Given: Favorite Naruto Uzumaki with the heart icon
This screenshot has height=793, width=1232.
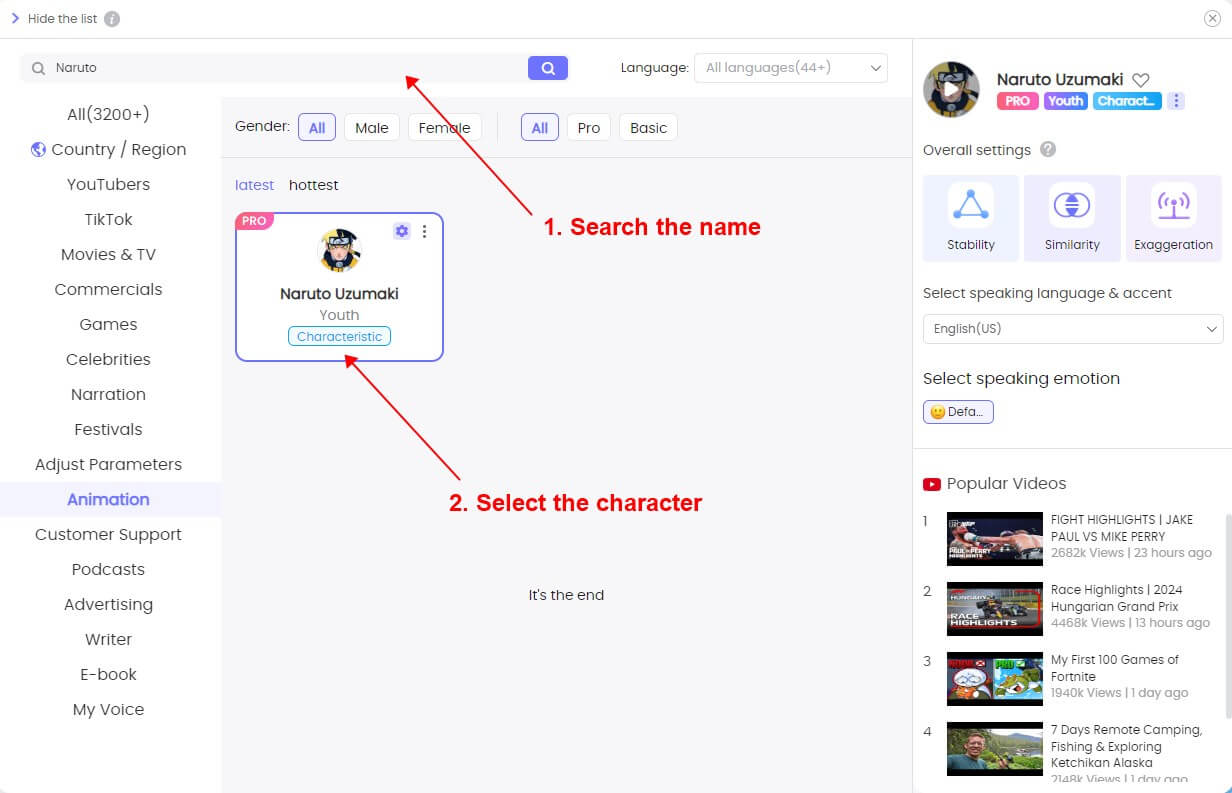Looking at the screenshot, I should (x=1141, y=80).
